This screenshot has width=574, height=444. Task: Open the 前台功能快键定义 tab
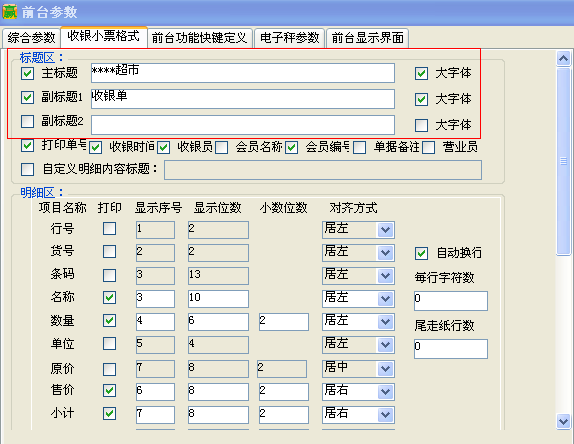tap(200, 38)
